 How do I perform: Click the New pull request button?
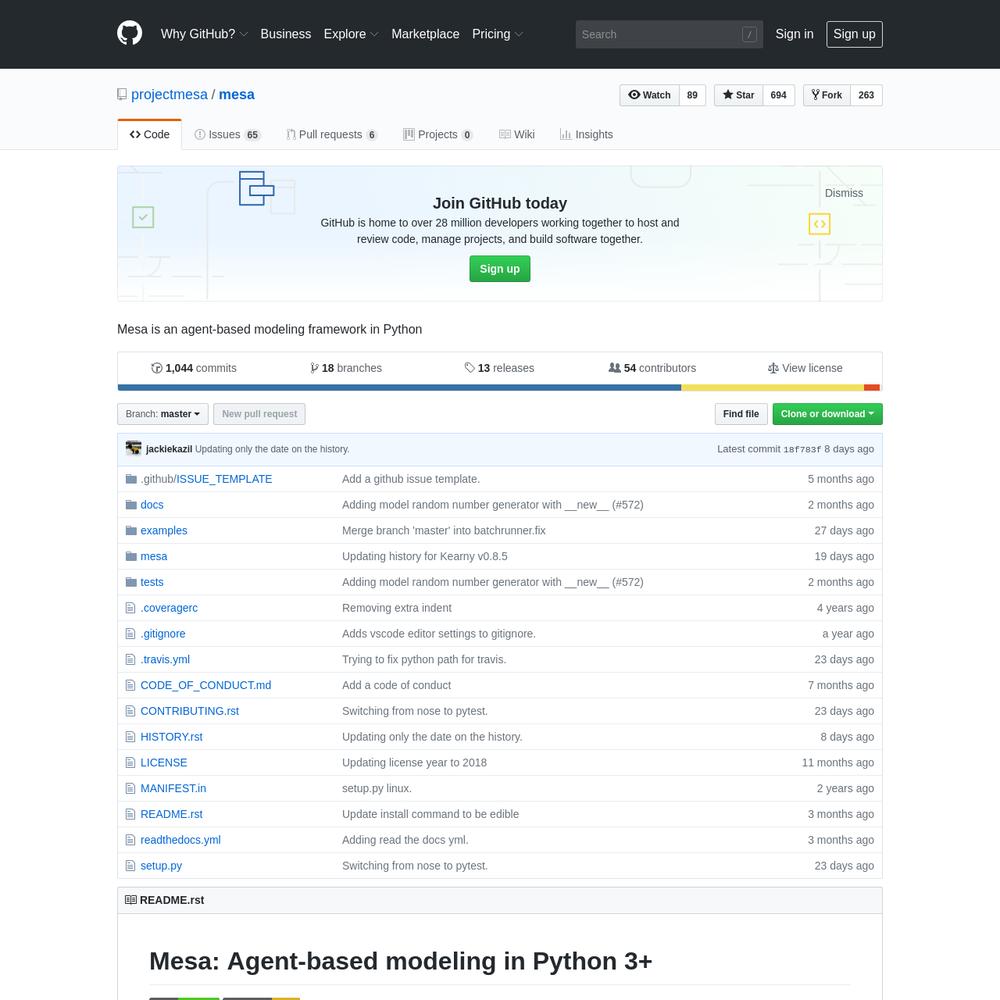(x=259, y=414)
